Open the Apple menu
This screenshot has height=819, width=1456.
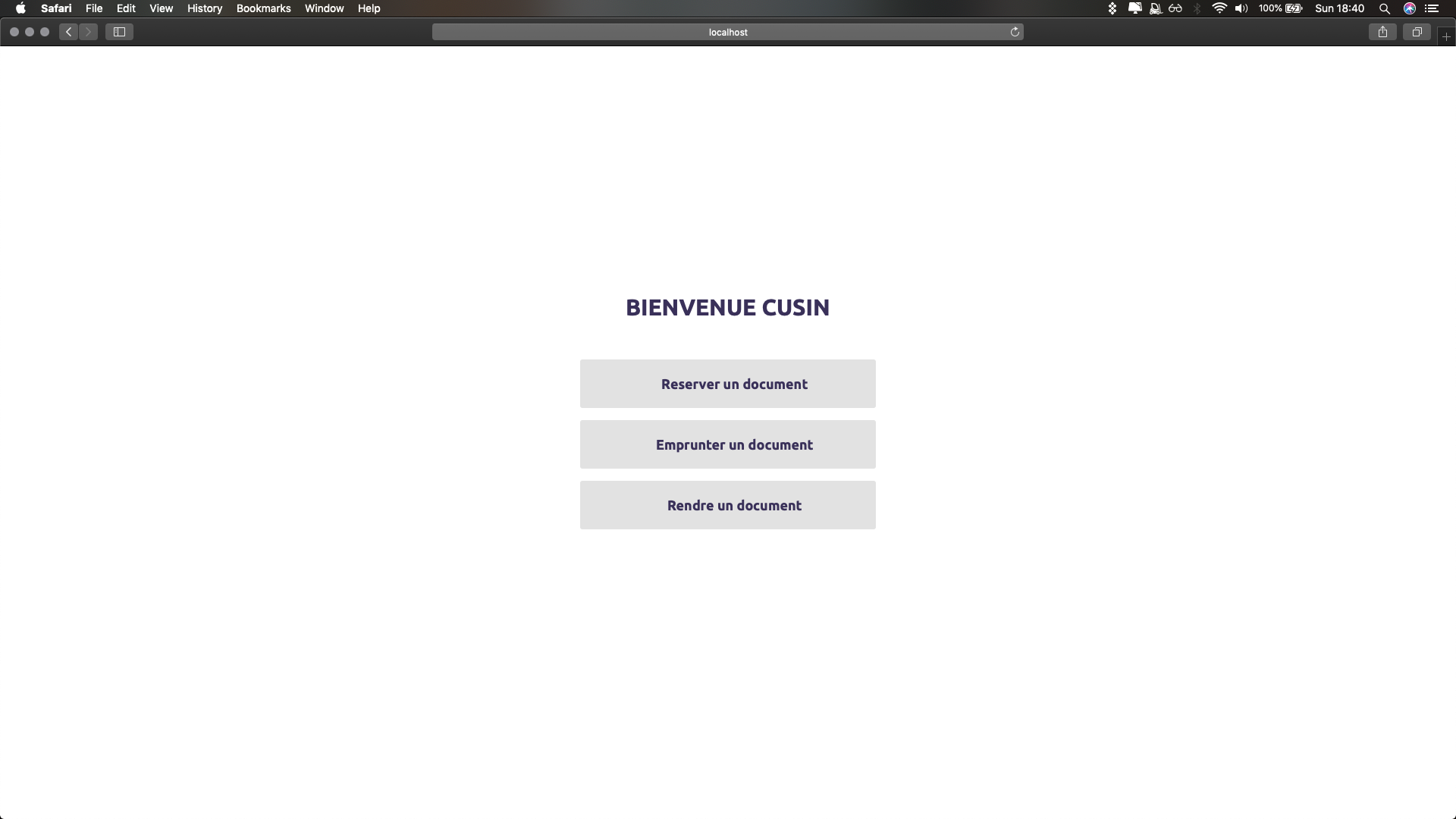point(20,8)
